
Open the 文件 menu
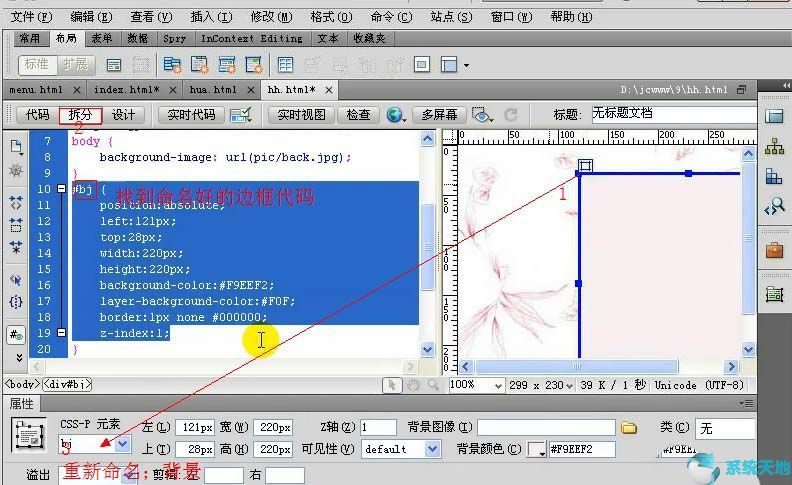[31, 17]
